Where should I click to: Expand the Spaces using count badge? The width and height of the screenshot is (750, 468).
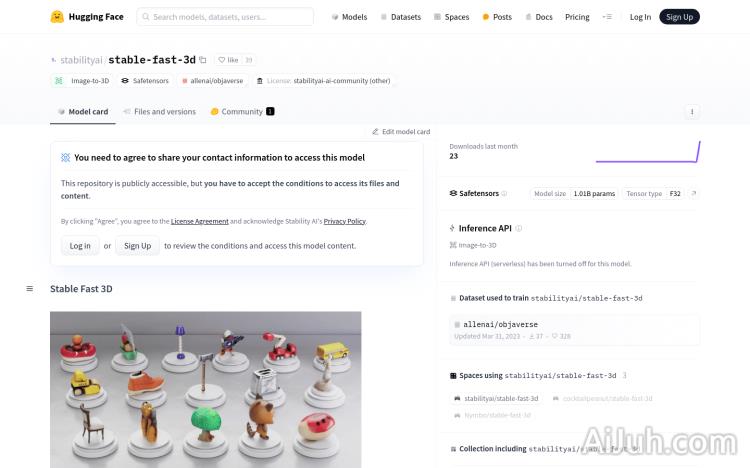(625, 376)
